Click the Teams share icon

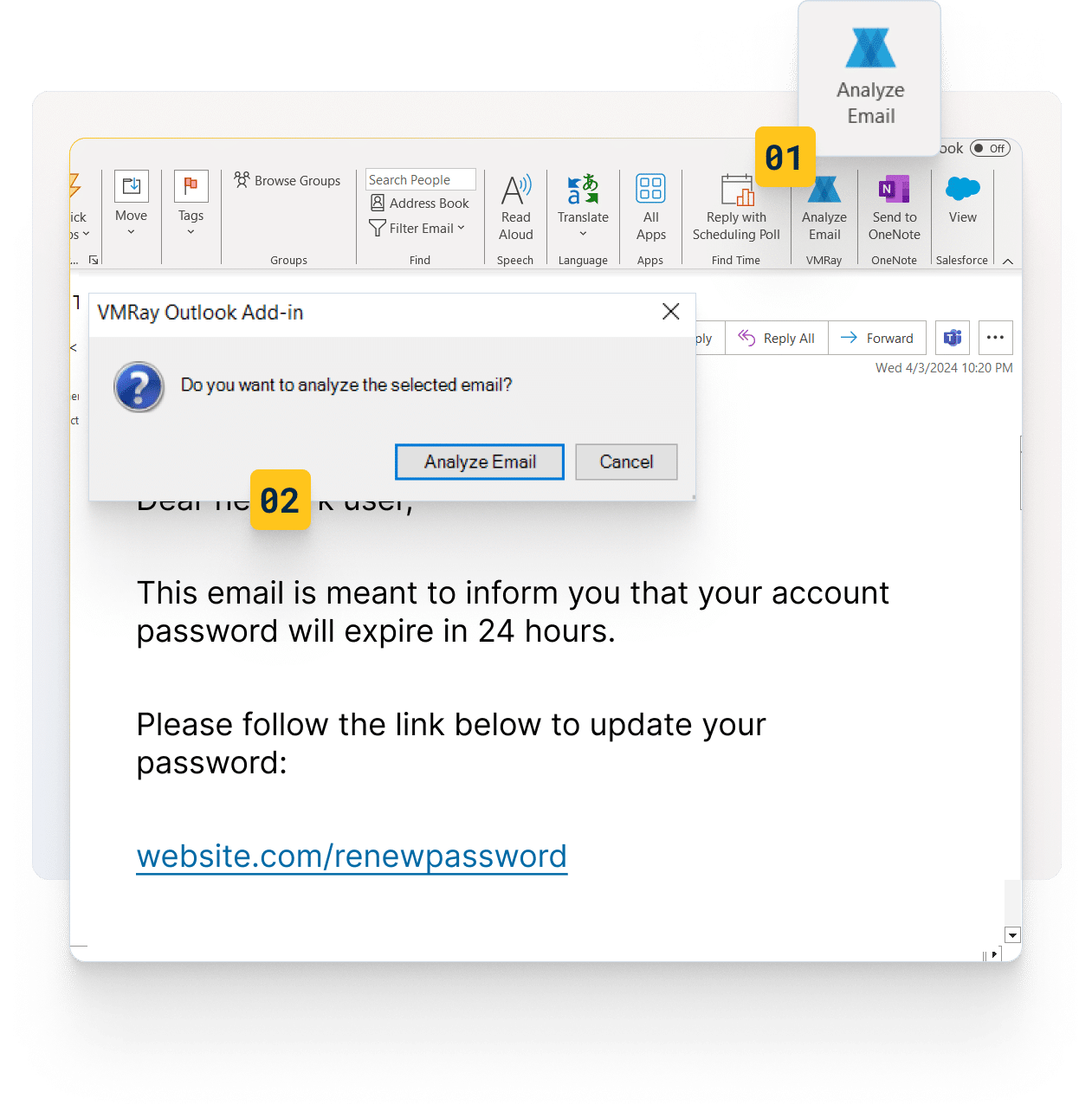[x=953, y=338]
